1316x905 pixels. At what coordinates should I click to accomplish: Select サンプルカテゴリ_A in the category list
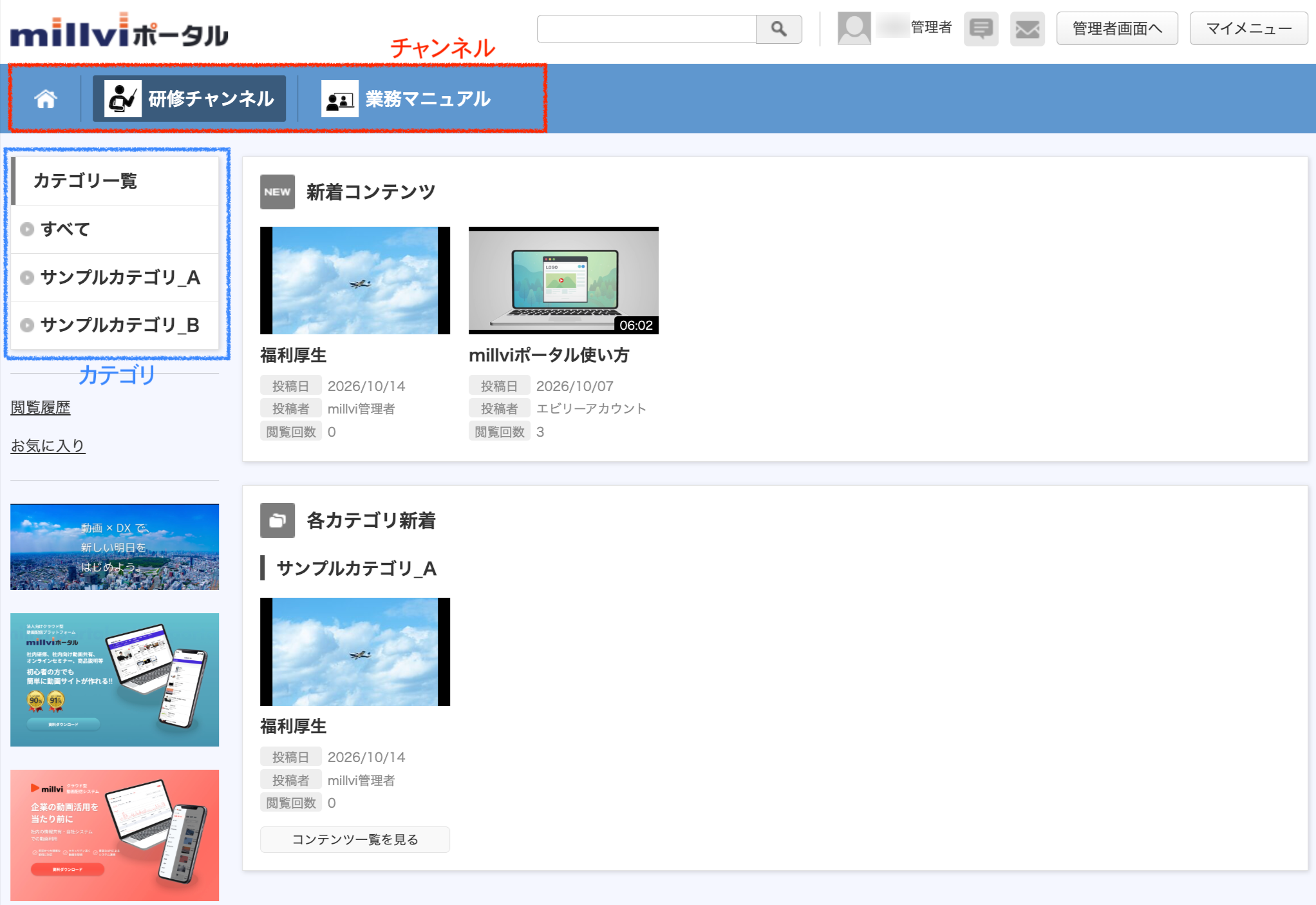(x=115, y=278)
